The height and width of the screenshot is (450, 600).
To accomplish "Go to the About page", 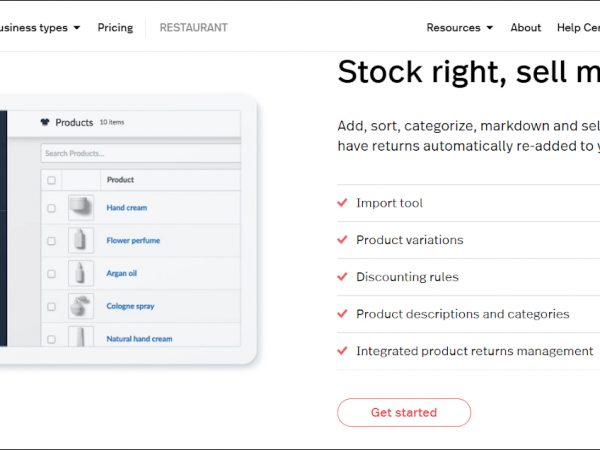I will tap(525, 28).
